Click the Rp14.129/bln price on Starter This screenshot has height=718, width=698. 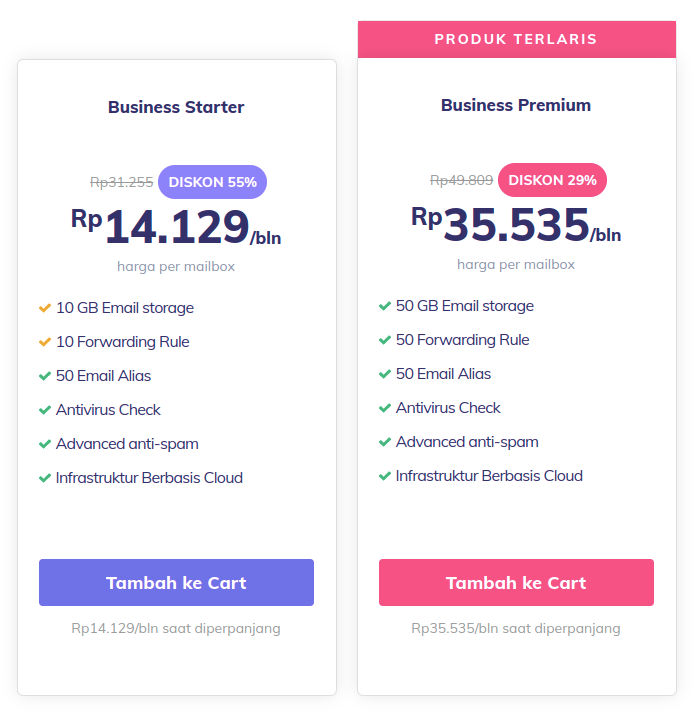tap(176, 227)
